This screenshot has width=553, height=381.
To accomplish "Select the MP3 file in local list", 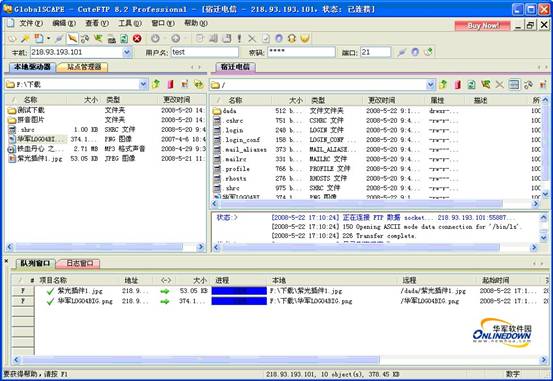I will point(36,149).
